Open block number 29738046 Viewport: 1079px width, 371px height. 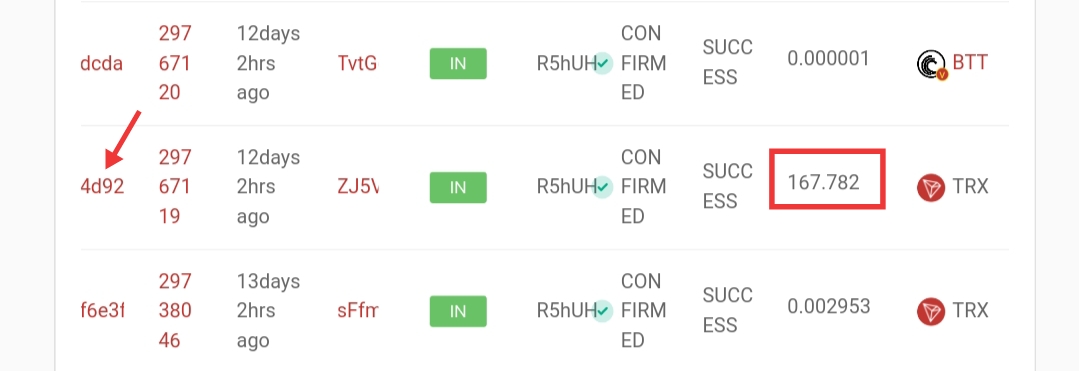pos(175,310)
